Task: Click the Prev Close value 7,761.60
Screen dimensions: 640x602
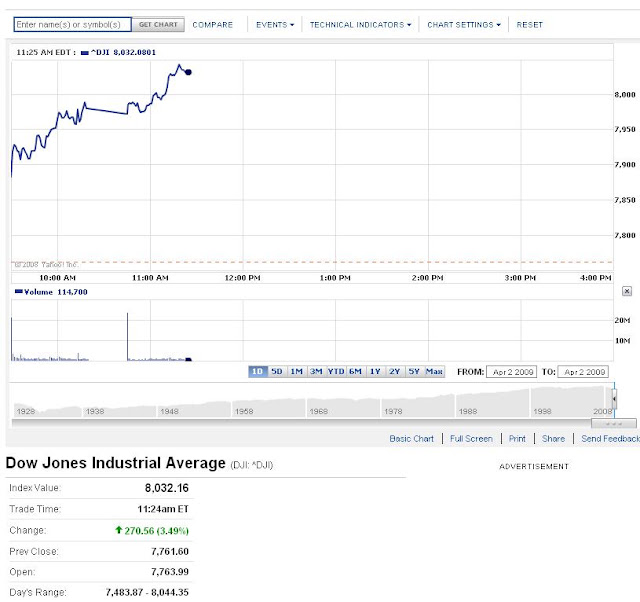Action: click(170, 551)
